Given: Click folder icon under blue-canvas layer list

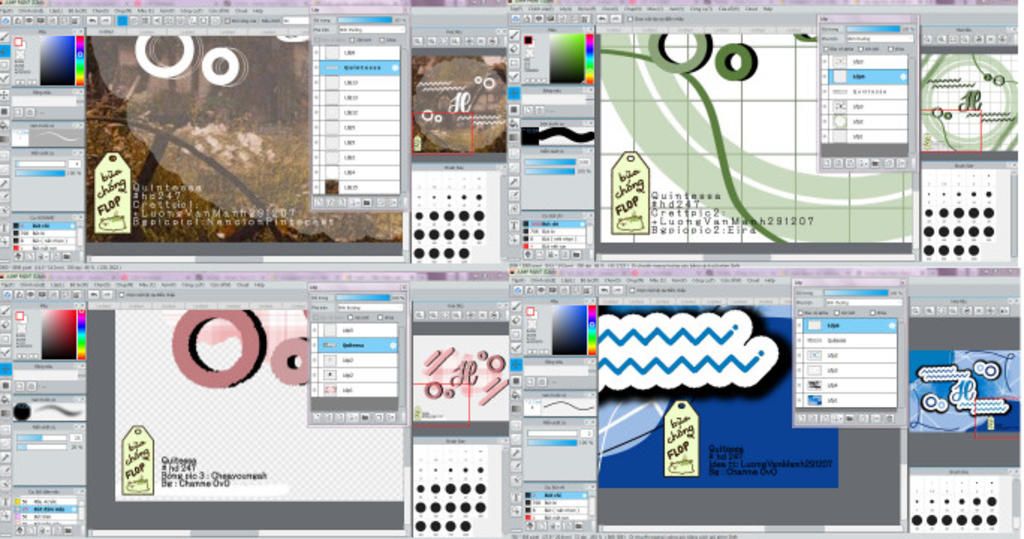Looking at the screenshot, I should (x=850, y=418).
